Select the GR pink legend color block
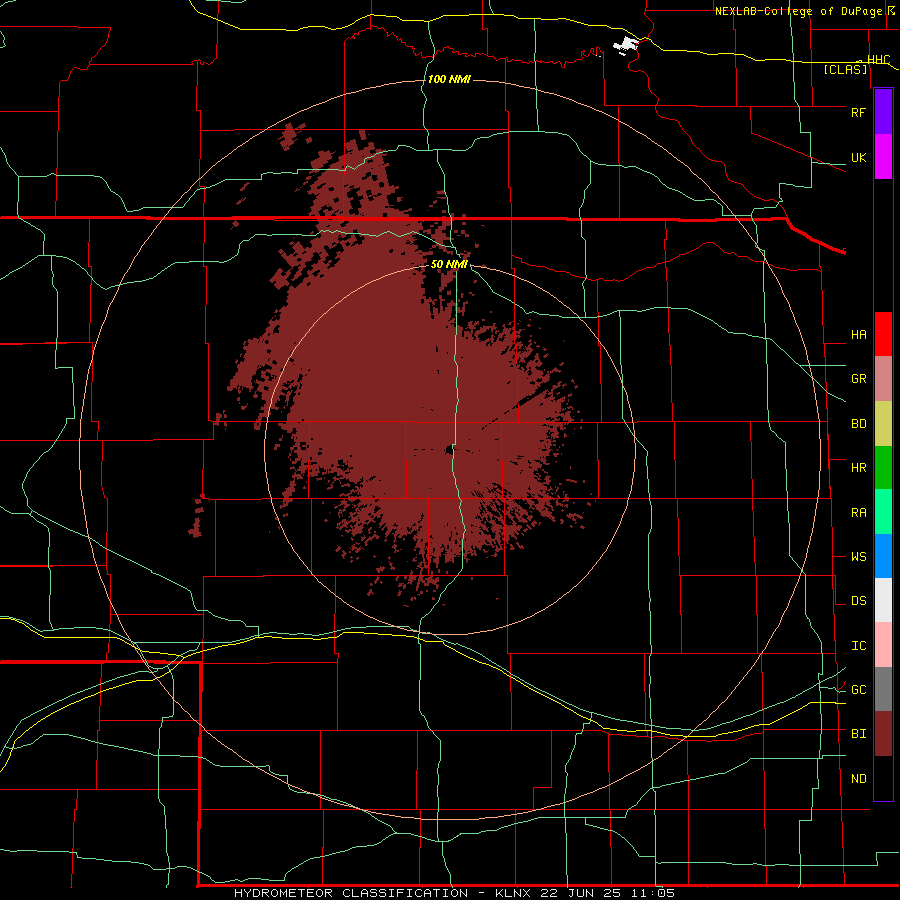The height and width of the screenshot is (900, 900). pyautogui.click(x=883, y=379)
